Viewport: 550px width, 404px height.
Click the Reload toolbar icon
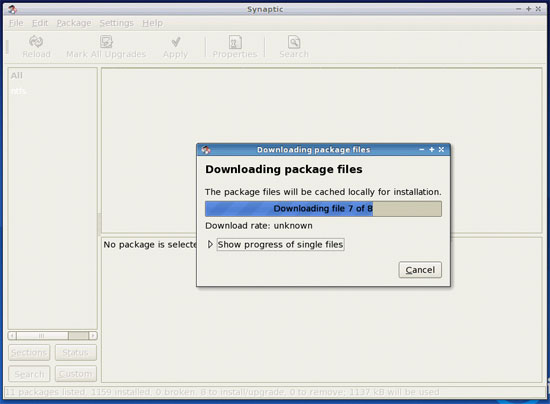tap(36, 42)
